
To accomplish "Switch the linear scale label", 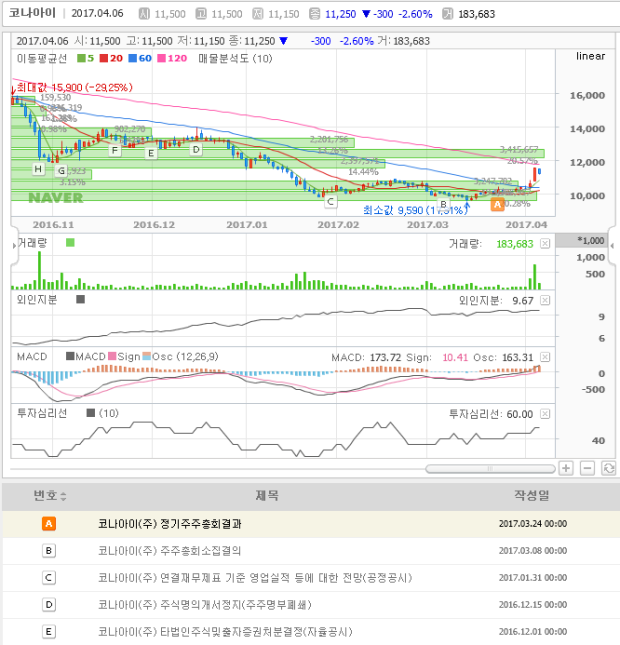I will click(590, 56).
